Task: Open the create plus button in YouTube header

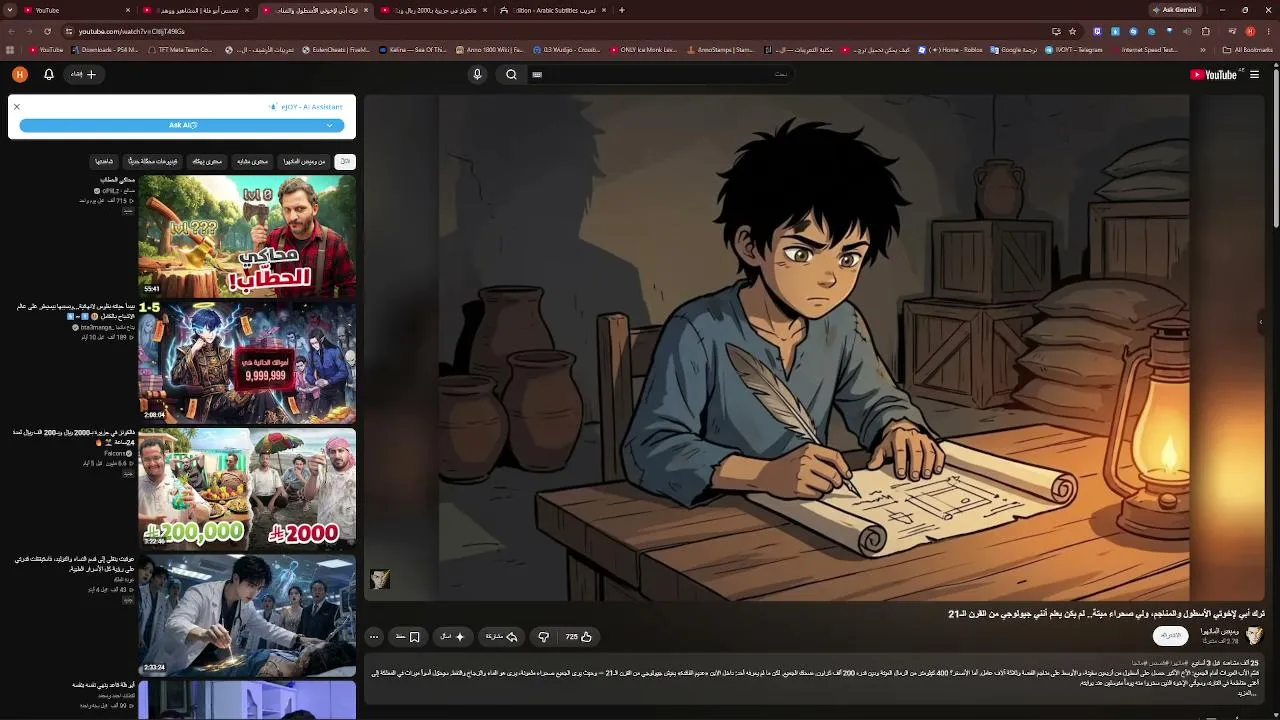Action: coord(83,74)
